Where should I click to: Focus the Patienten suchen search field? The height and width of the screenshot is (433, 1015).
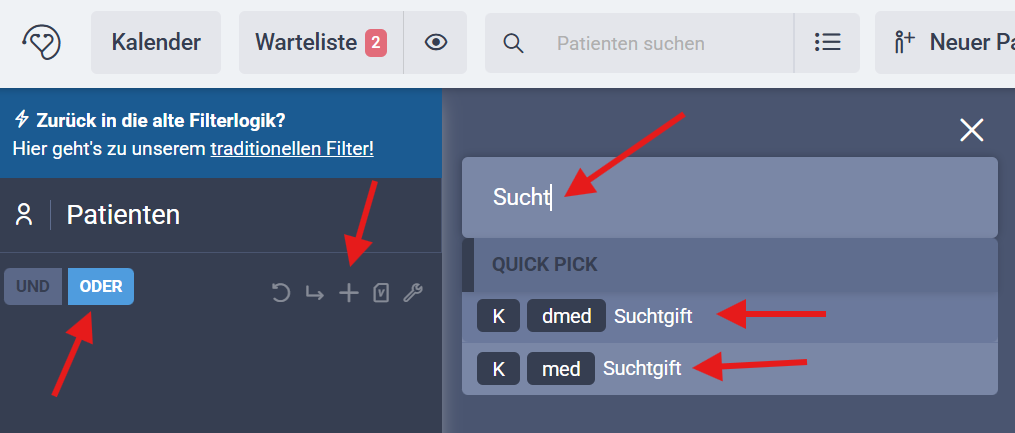[660, 43]
